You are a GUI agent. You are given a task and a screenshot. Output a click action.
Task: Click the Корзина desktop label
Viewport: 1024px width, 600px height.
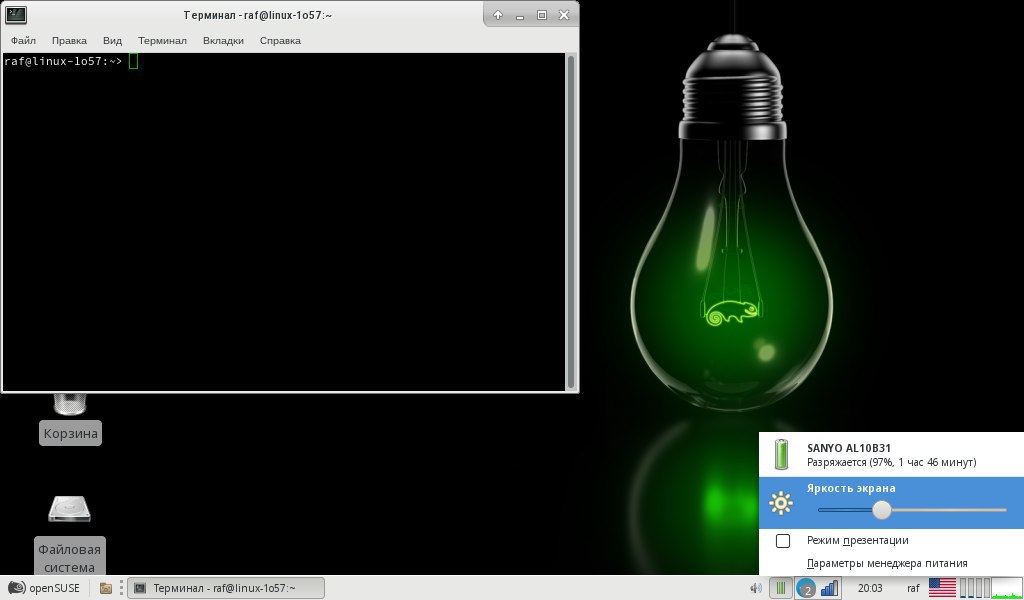71,434
